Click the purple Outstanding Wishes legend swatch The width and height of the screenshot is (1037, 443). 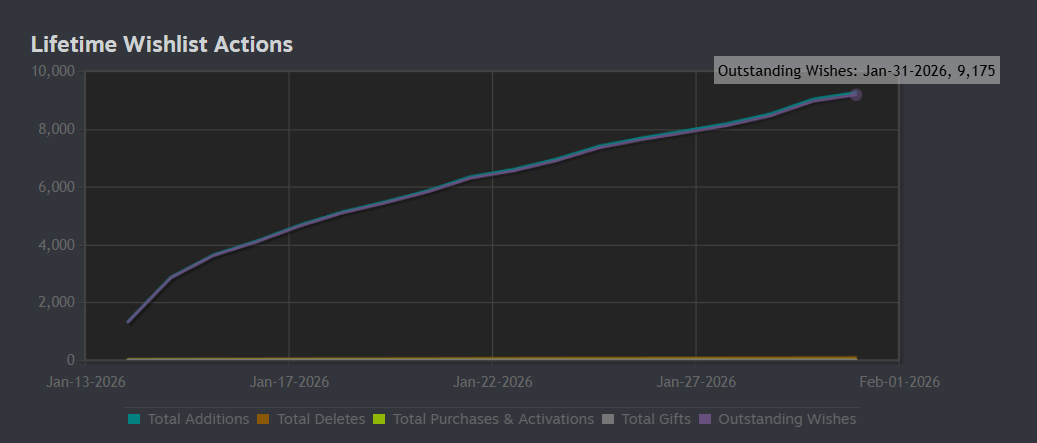coord(705,419)
